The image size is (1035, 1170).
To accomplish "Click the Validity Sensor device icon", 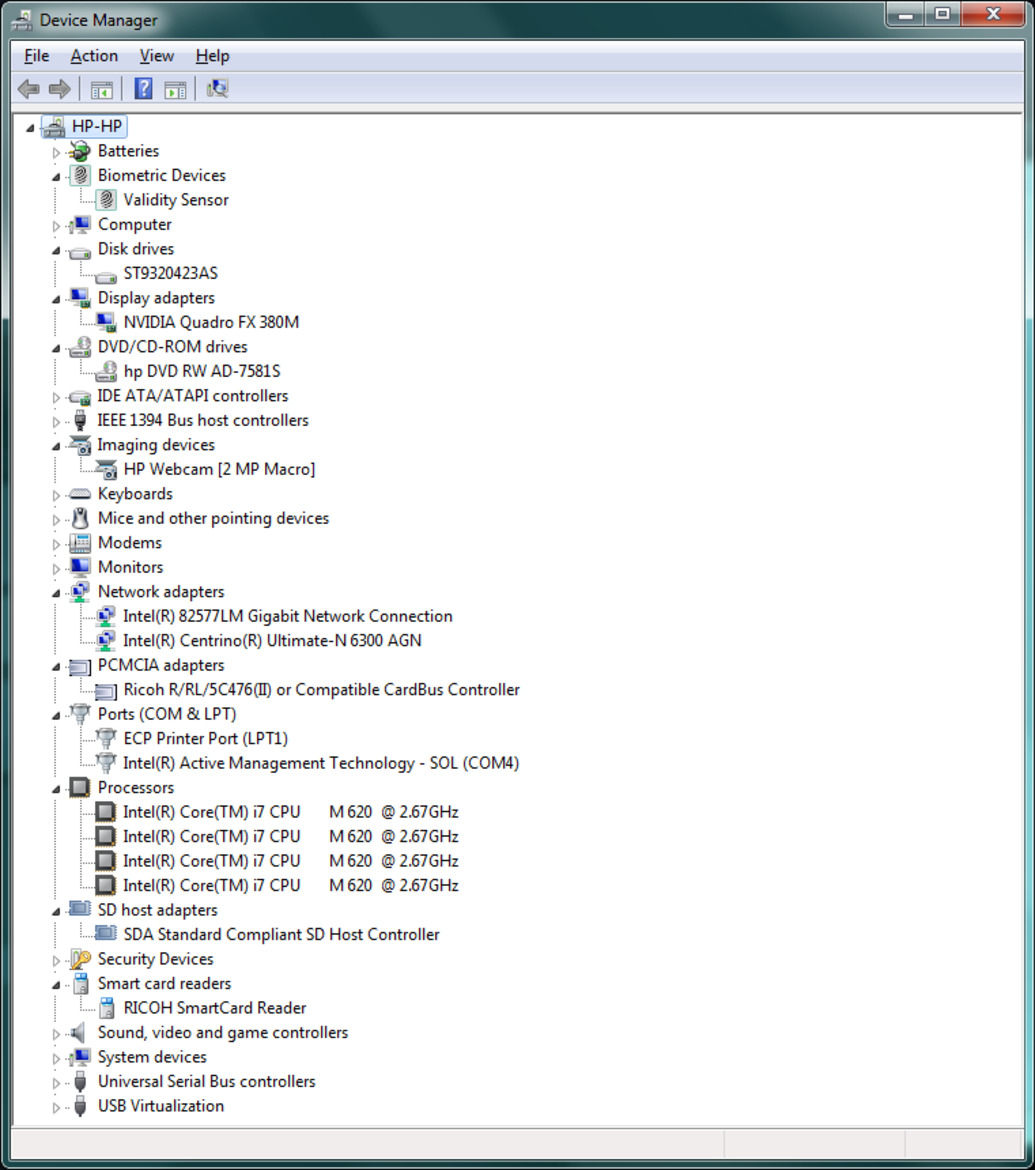I will pyautogui.click(x=106, y=200).
